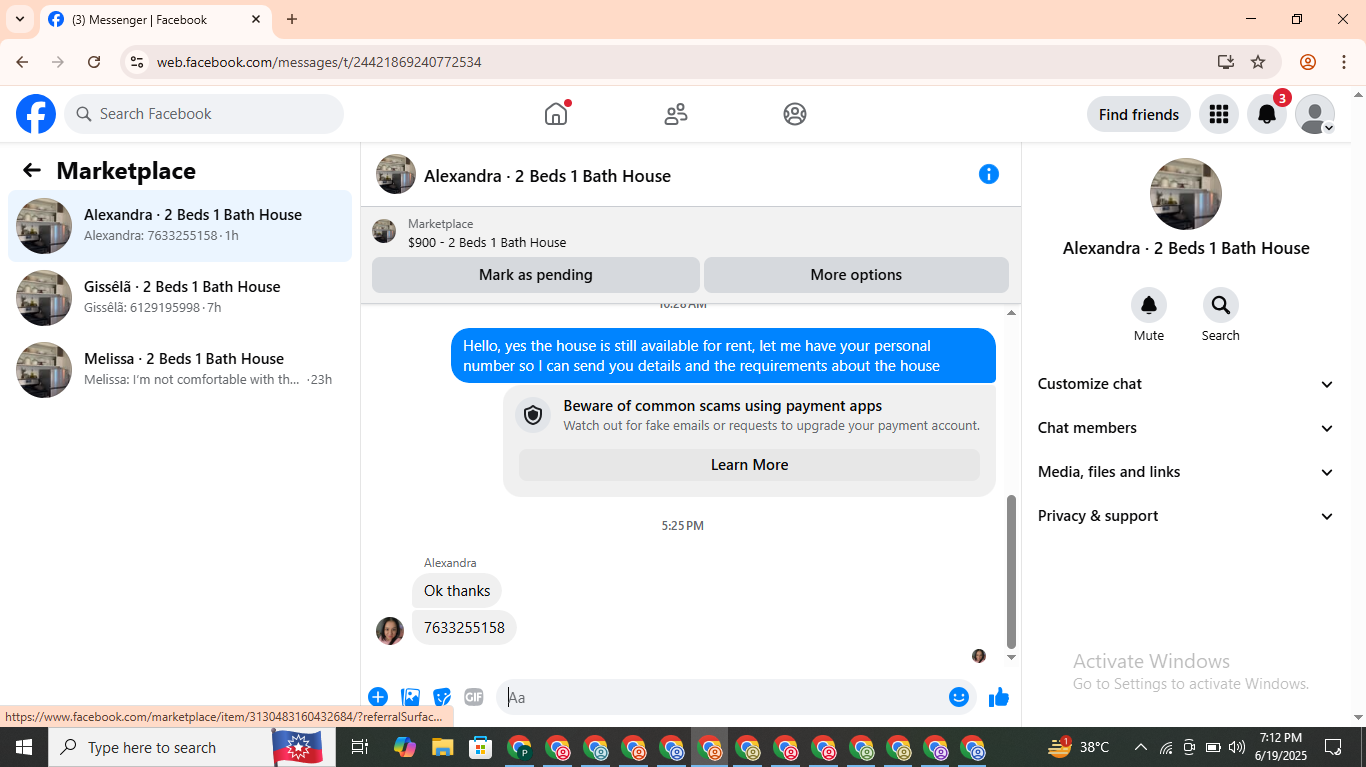Go back with the browser back arrow
Screen dimensions: 1366x767
point(22,62)
